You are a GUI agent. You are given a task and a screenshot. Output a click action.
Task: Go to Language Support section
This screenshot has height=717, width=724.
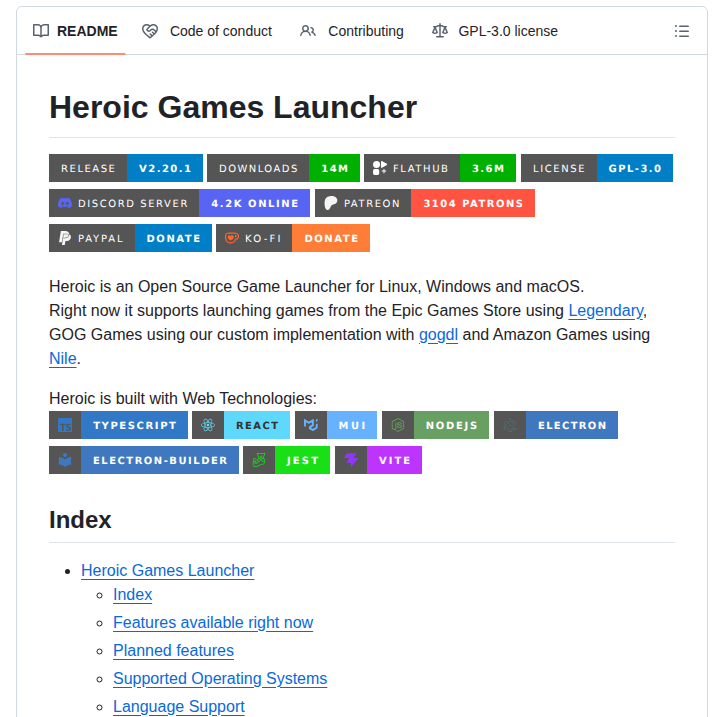(x=179, y=707)
